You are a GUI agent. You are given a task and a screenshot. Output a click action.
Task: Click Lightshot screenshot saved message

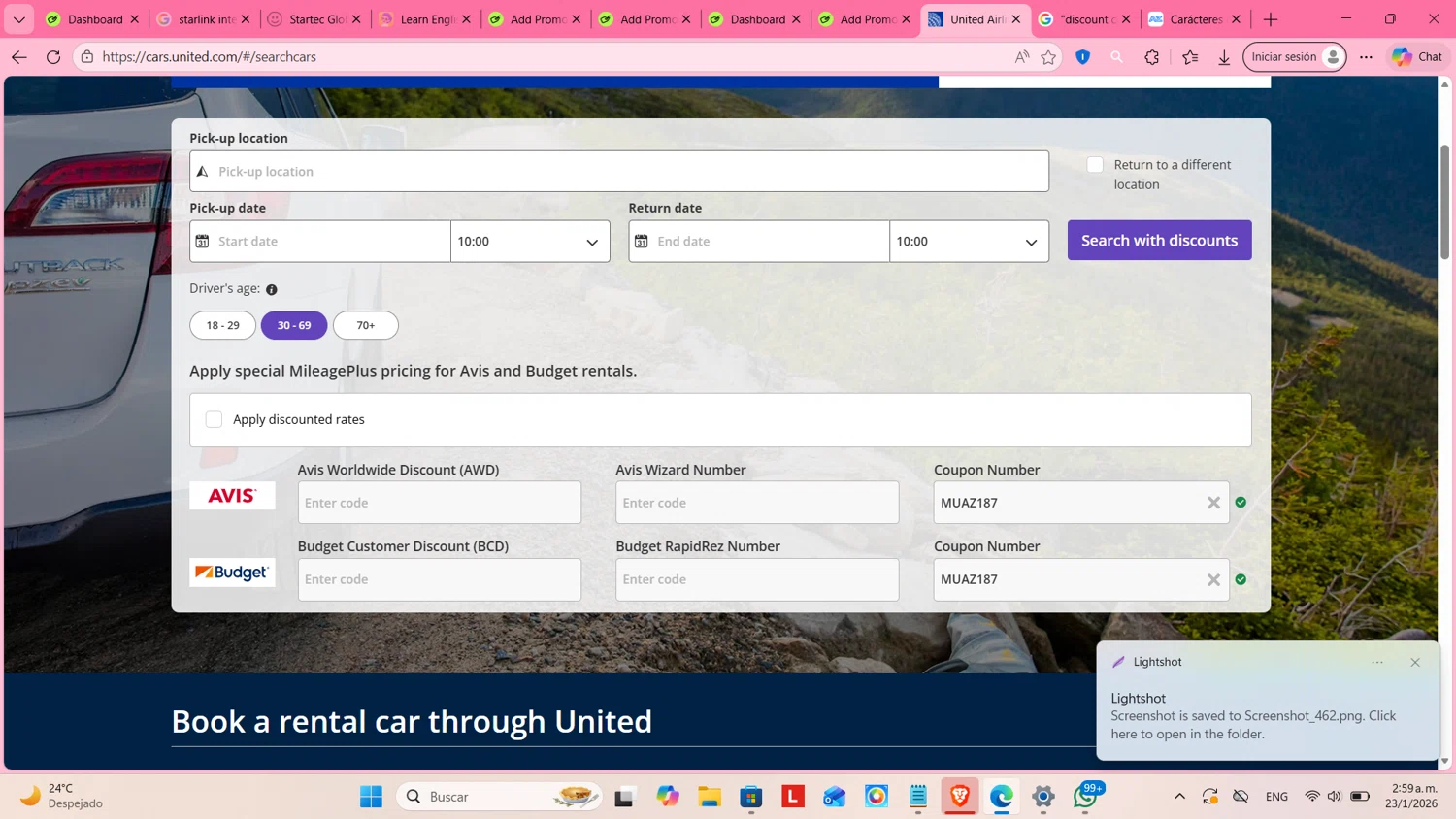pyautogui.click(x=1253, y=725)
